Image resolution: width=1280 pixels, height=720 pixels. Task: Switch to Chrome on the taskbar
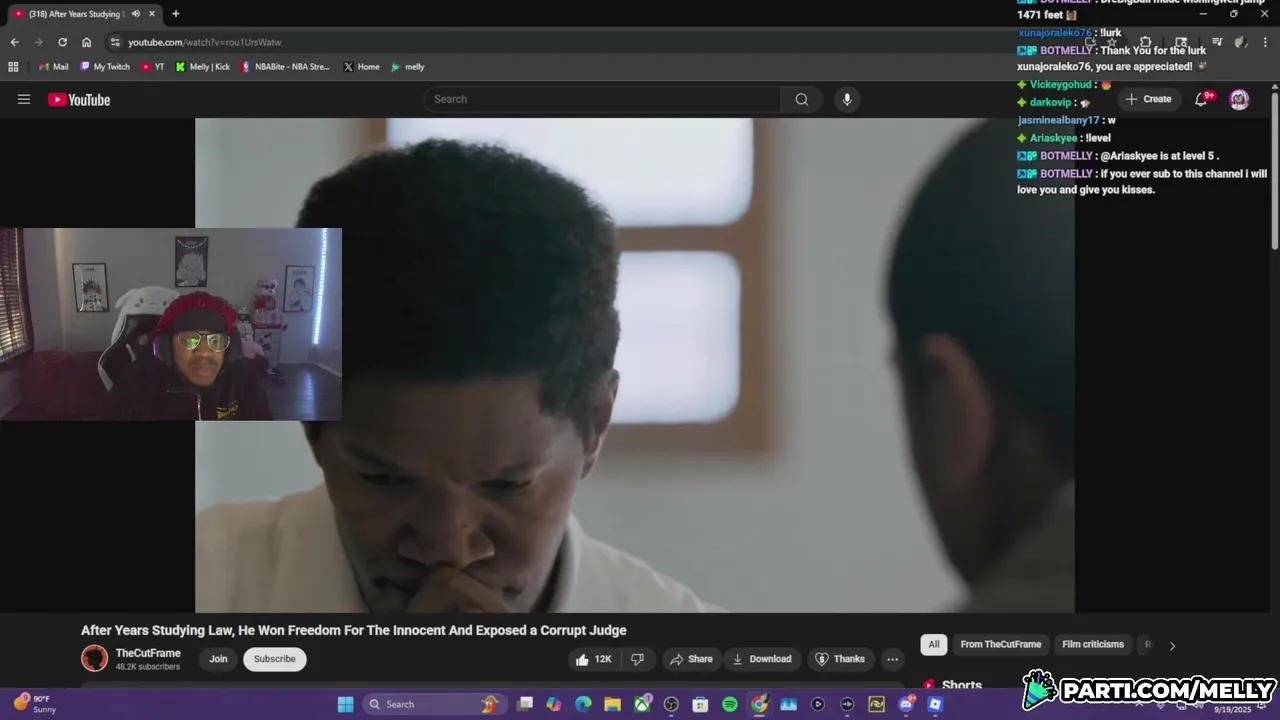(759, 704)
